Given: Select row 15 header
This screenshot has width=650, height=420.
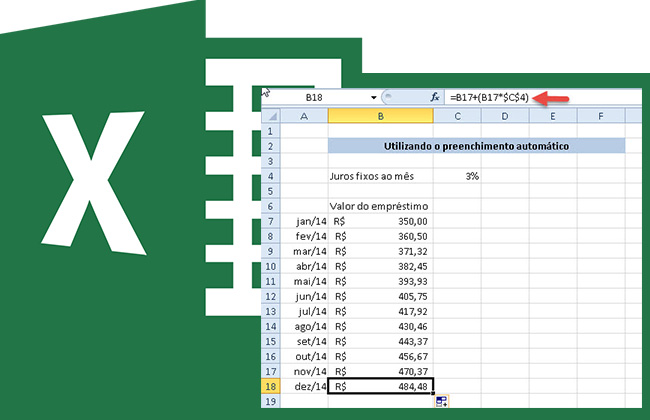Looking at the screenshot, I should point(271,341).
